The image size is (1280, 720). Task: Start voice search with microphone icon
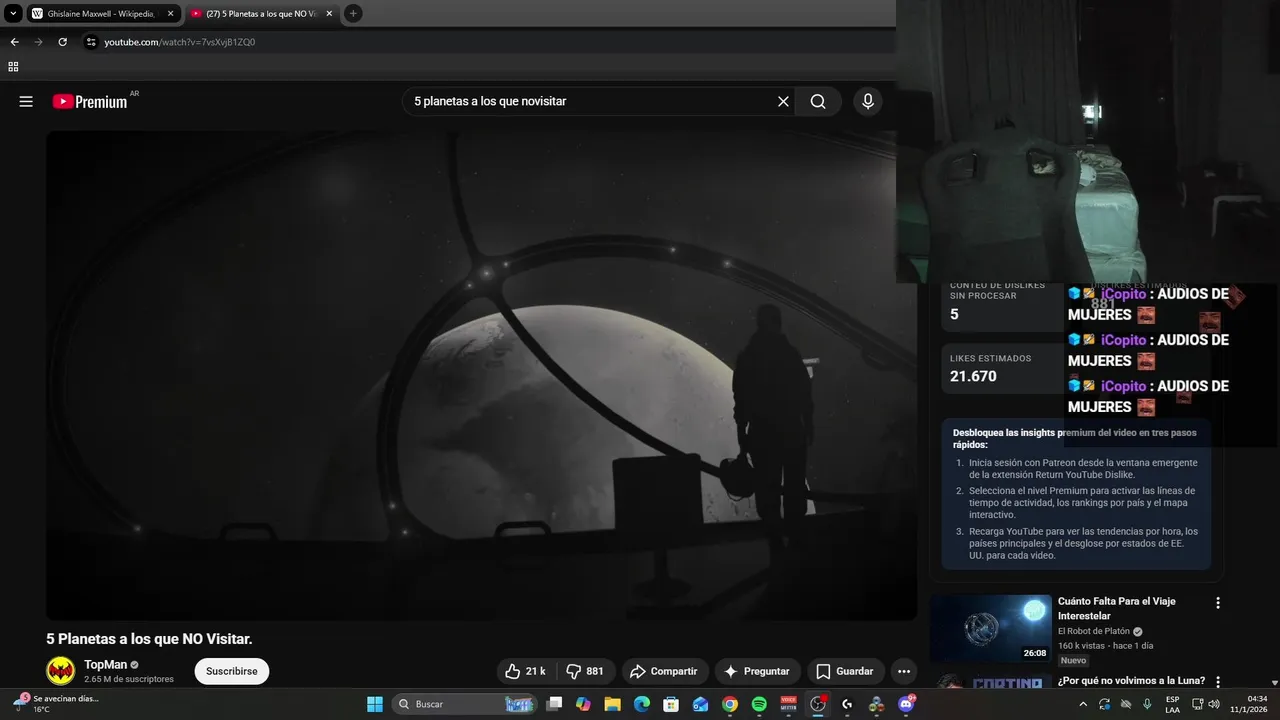tap(867, 101)
